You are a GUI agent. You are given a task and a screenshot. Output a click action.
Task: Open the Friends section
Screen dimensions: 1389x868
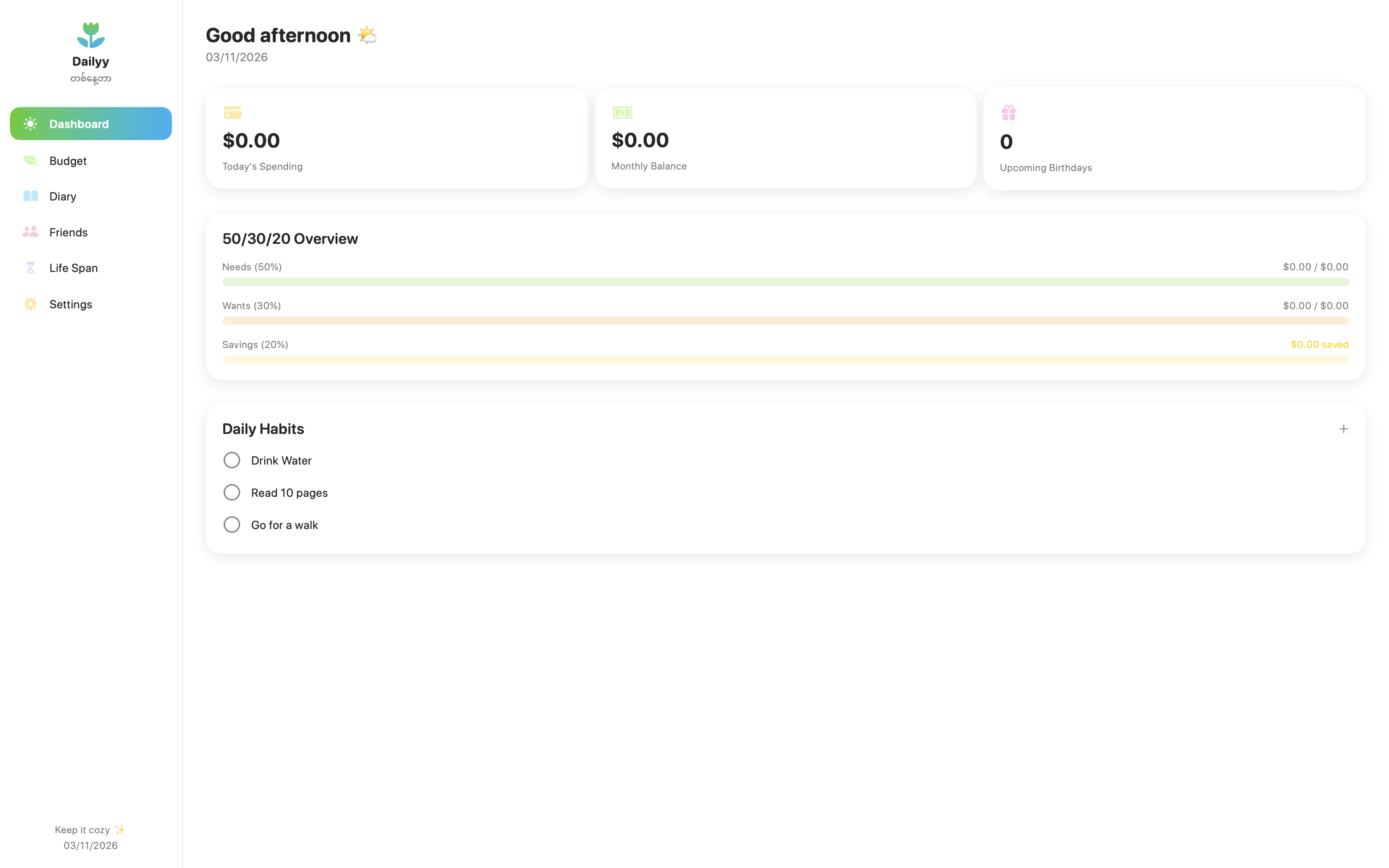click(68, 232)
